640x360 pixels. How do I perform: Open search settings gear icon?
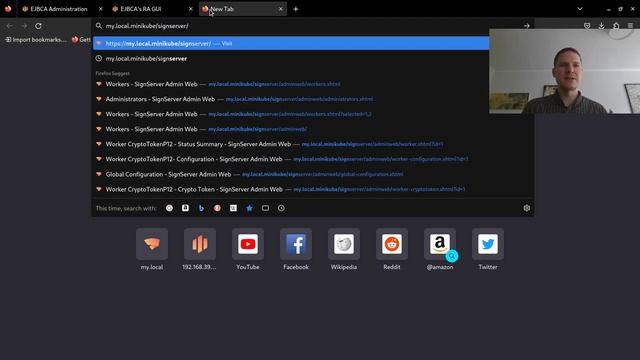[527, 208]
